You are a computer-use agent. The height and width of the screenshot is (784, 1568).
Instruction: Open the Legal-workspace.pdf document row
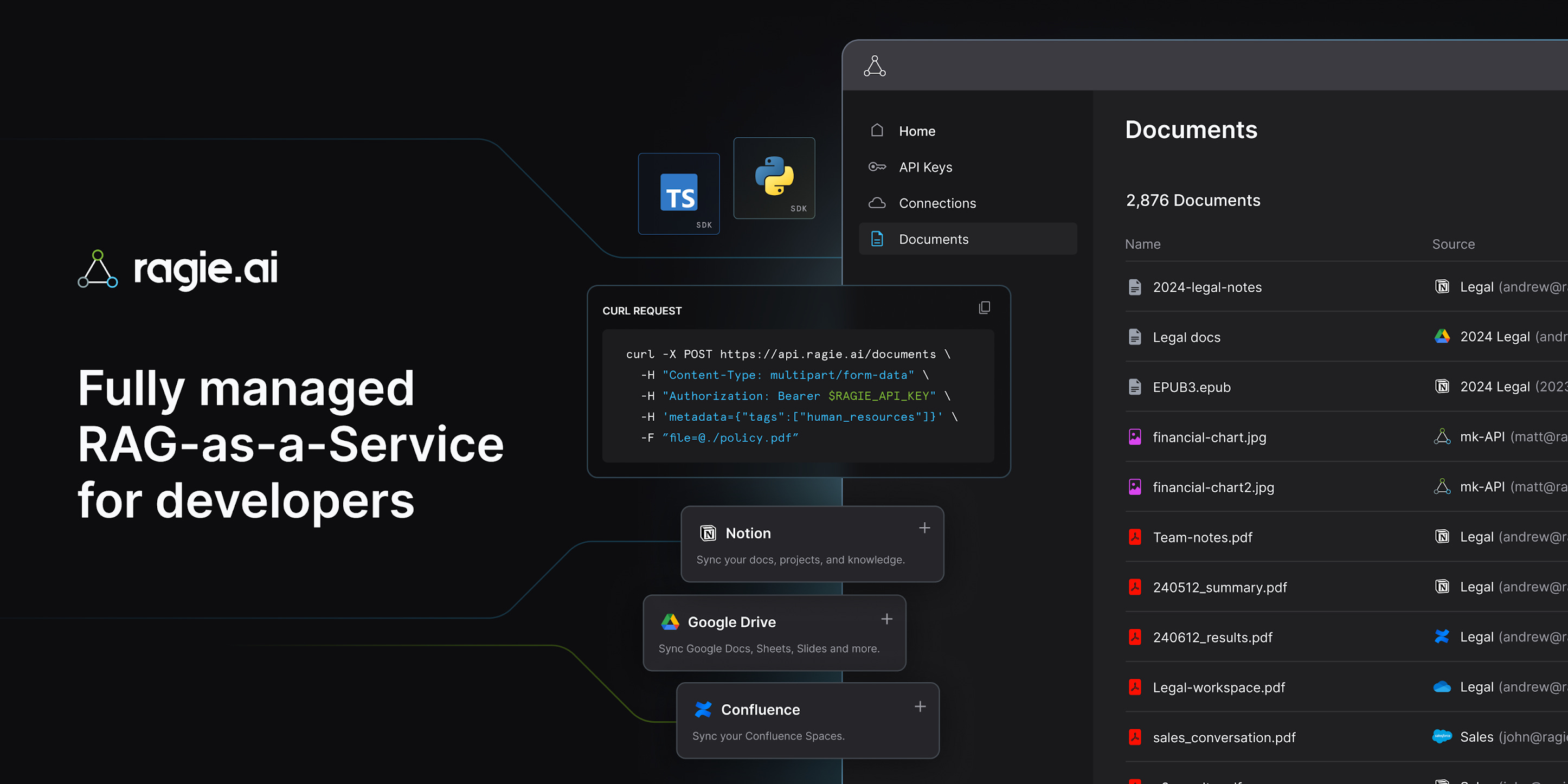click(x=1218, y=687)
